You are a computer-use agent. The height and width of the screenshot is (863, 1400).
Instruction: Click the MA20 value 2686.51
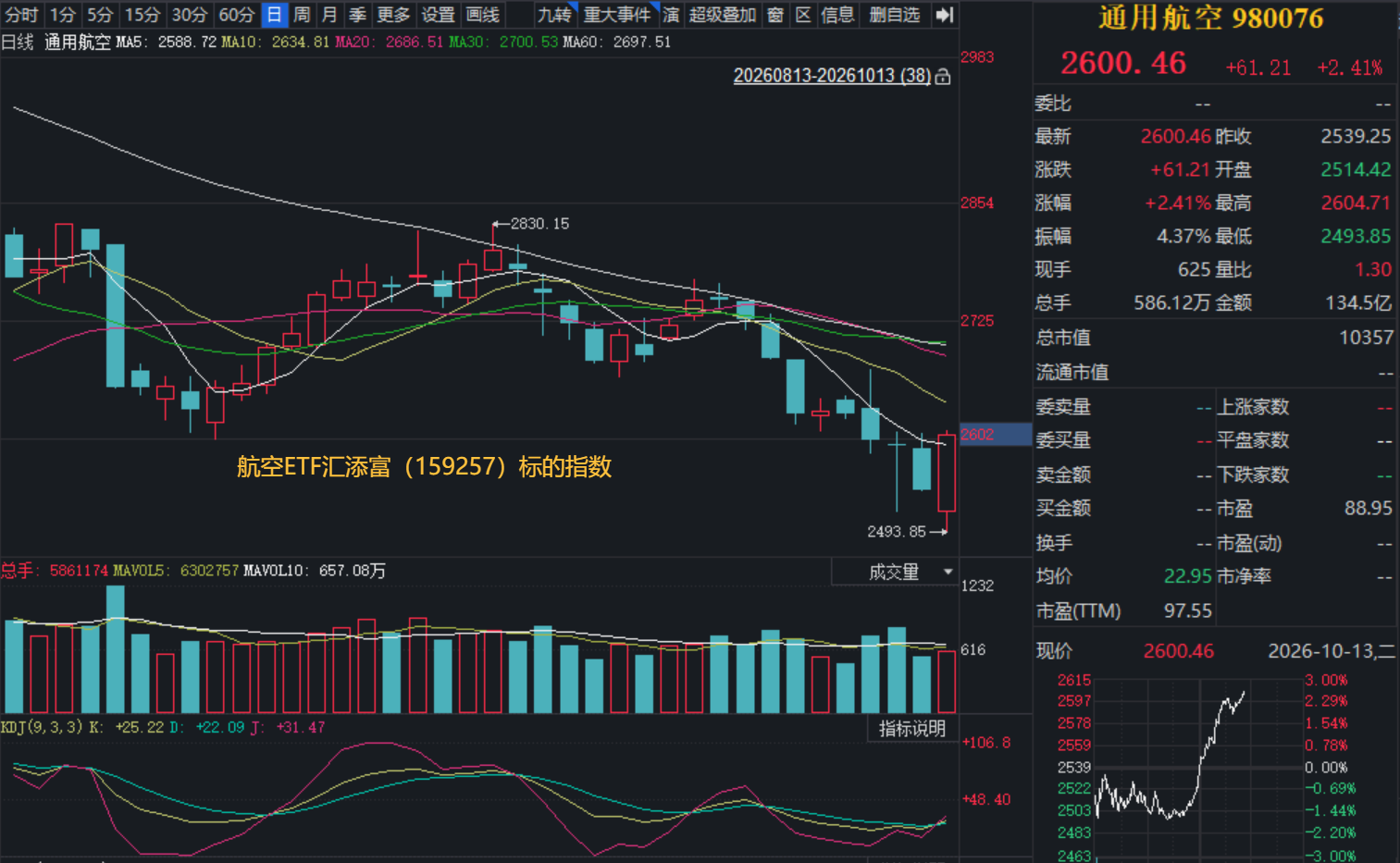(415, 43)
